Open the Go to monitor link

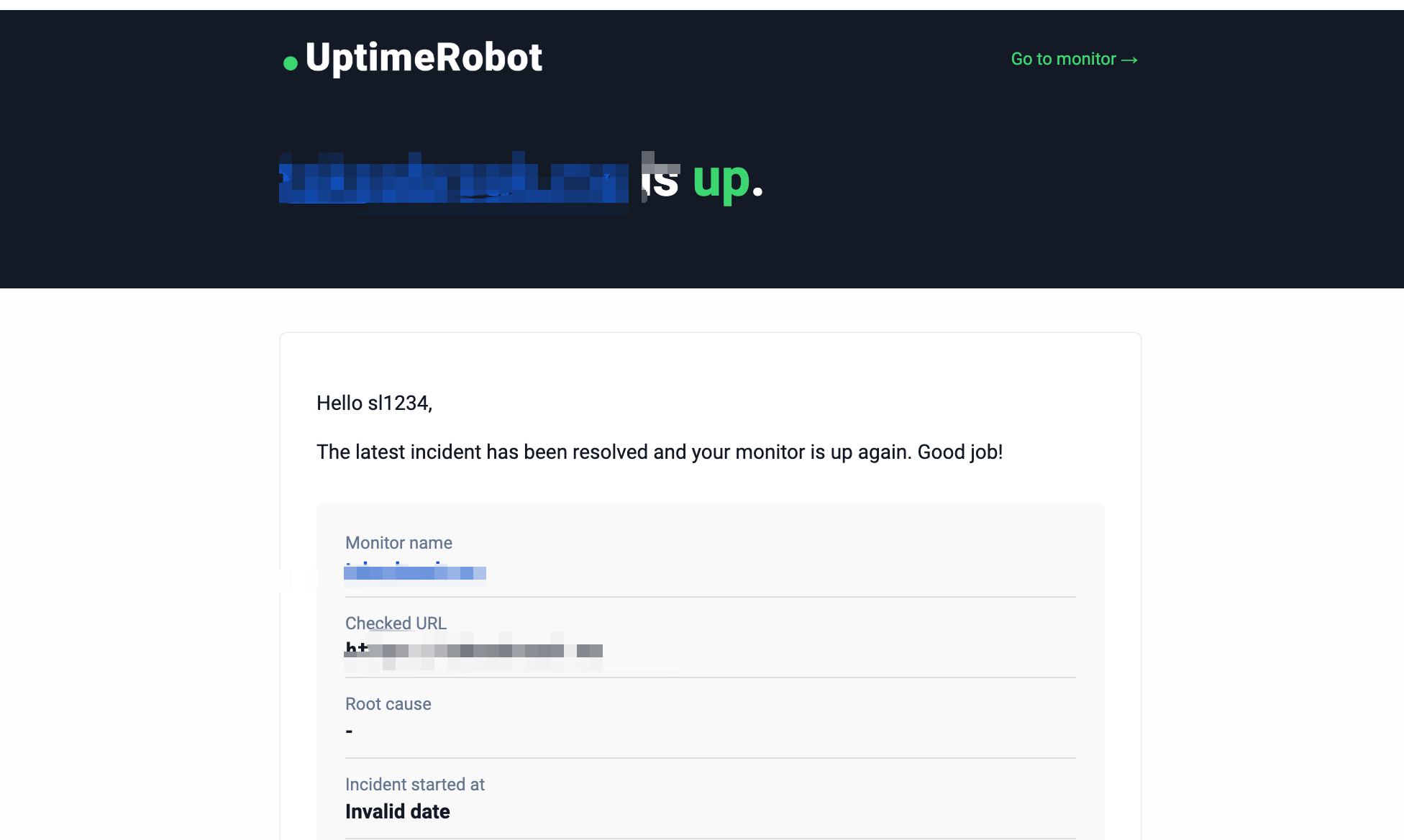1074,59
